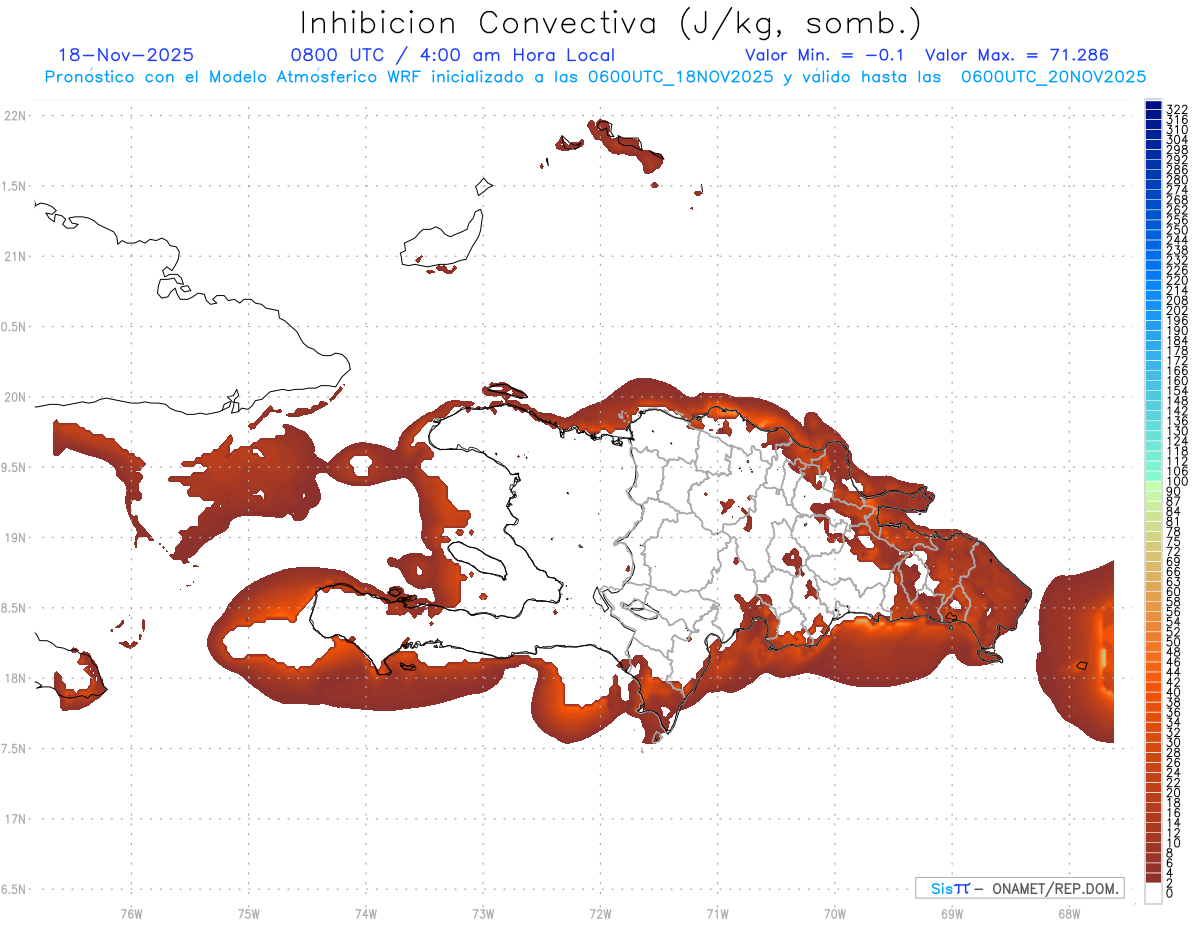This screenshot has width=1200, height=927.
Task: Click the "75W" longitude label
Action: point(248,912)
